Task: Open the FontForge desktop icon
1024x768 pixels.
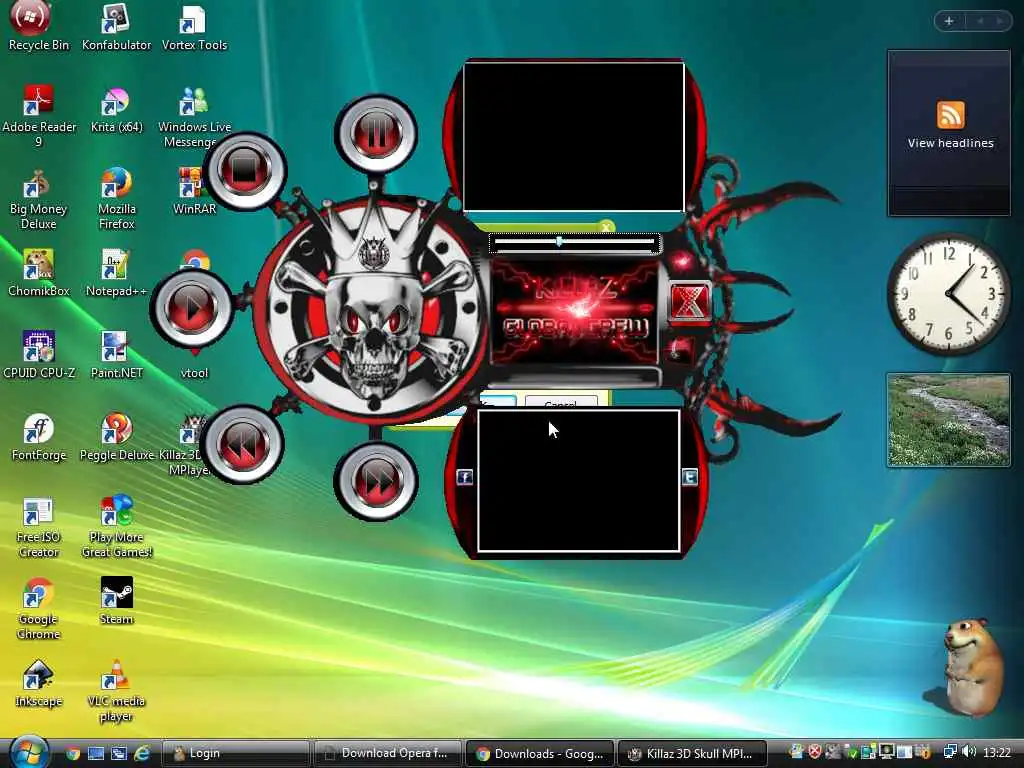Action: pos(39,437)
